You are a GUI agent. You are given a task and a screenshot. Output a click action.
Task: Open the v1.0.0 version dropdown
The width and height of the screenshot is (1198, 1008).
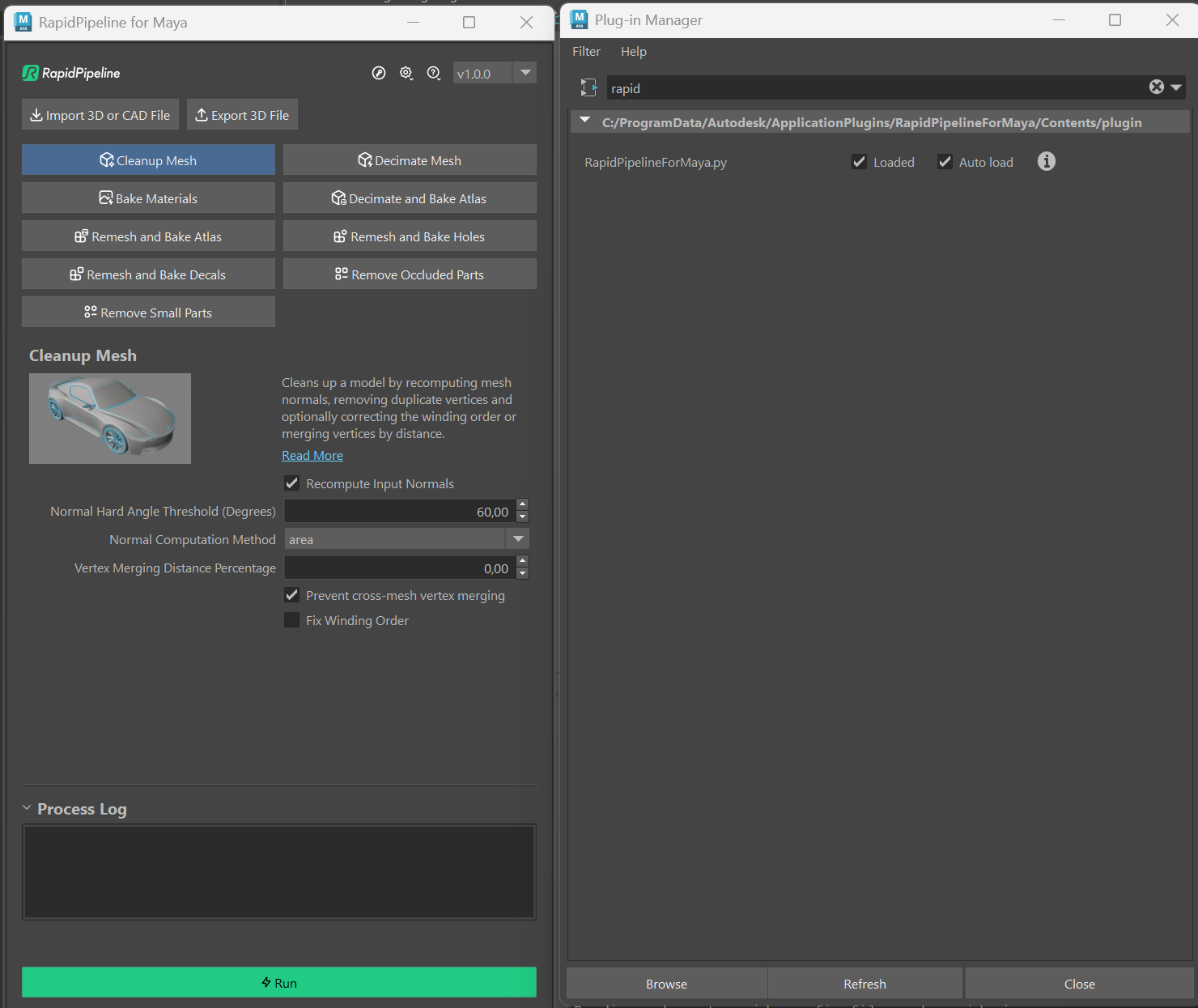(x=495, y=73)
